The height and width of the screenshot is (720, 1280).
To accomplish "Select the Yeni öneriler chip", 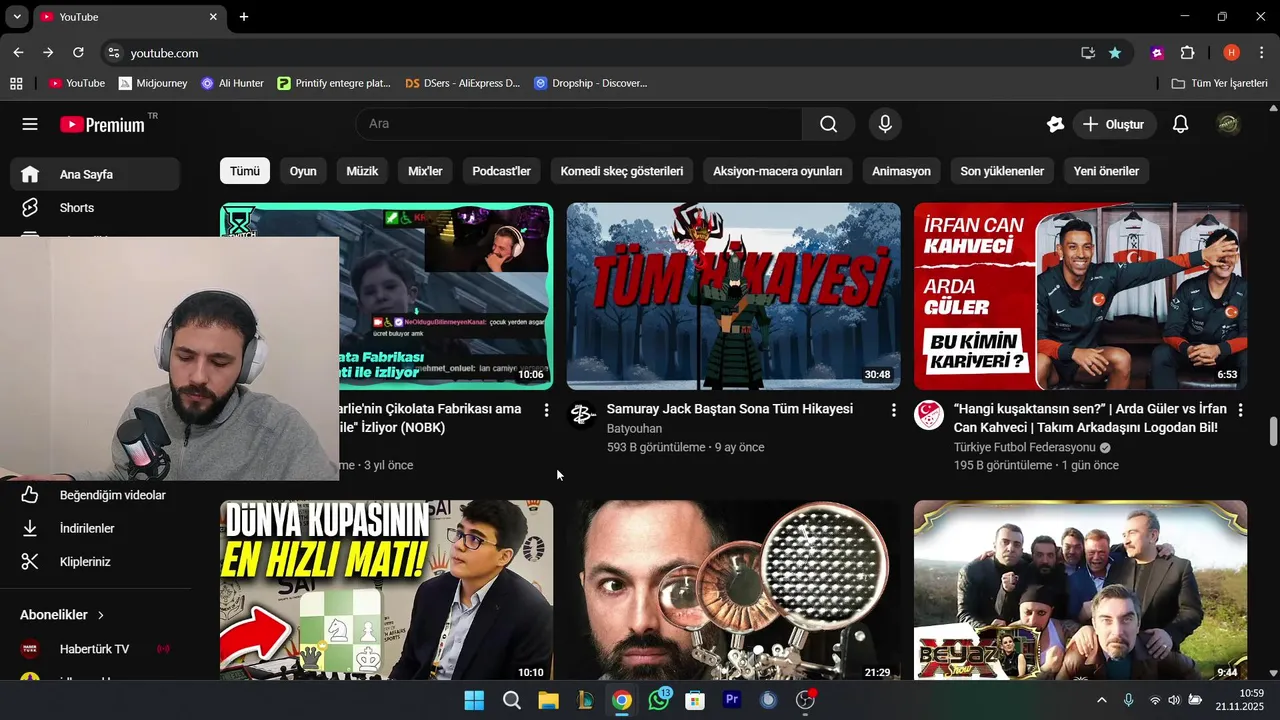I will [1106, 171].
